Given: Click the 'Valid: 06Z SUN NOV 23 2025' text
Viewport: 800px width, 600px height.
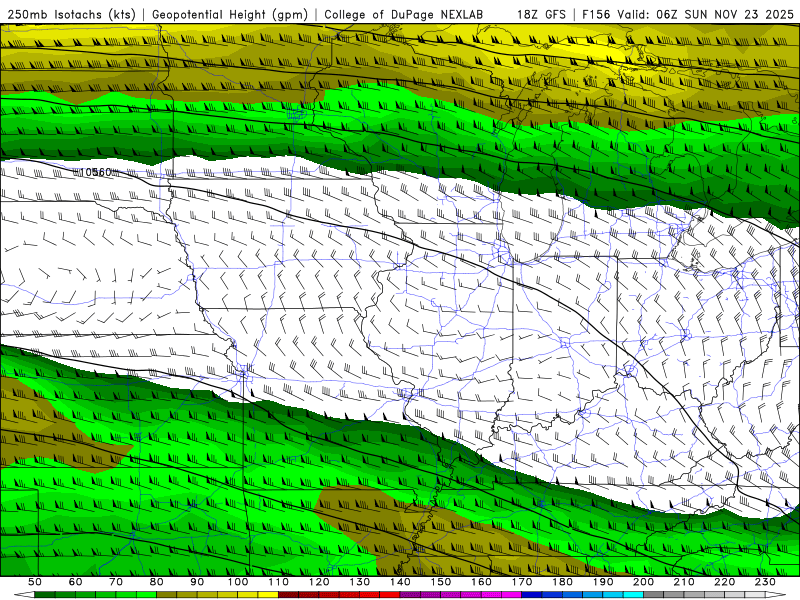Looking at the screenshot, I should 706,15.
